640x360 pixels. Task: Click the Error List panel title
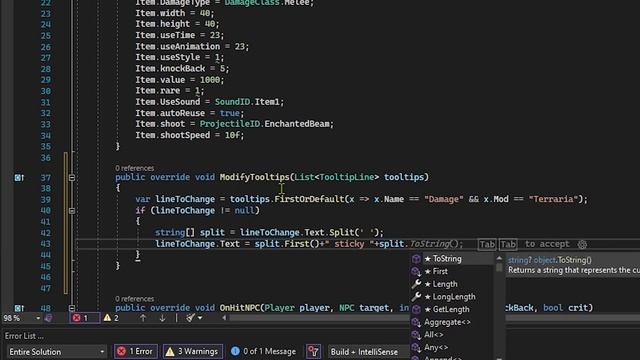(24, 336)
